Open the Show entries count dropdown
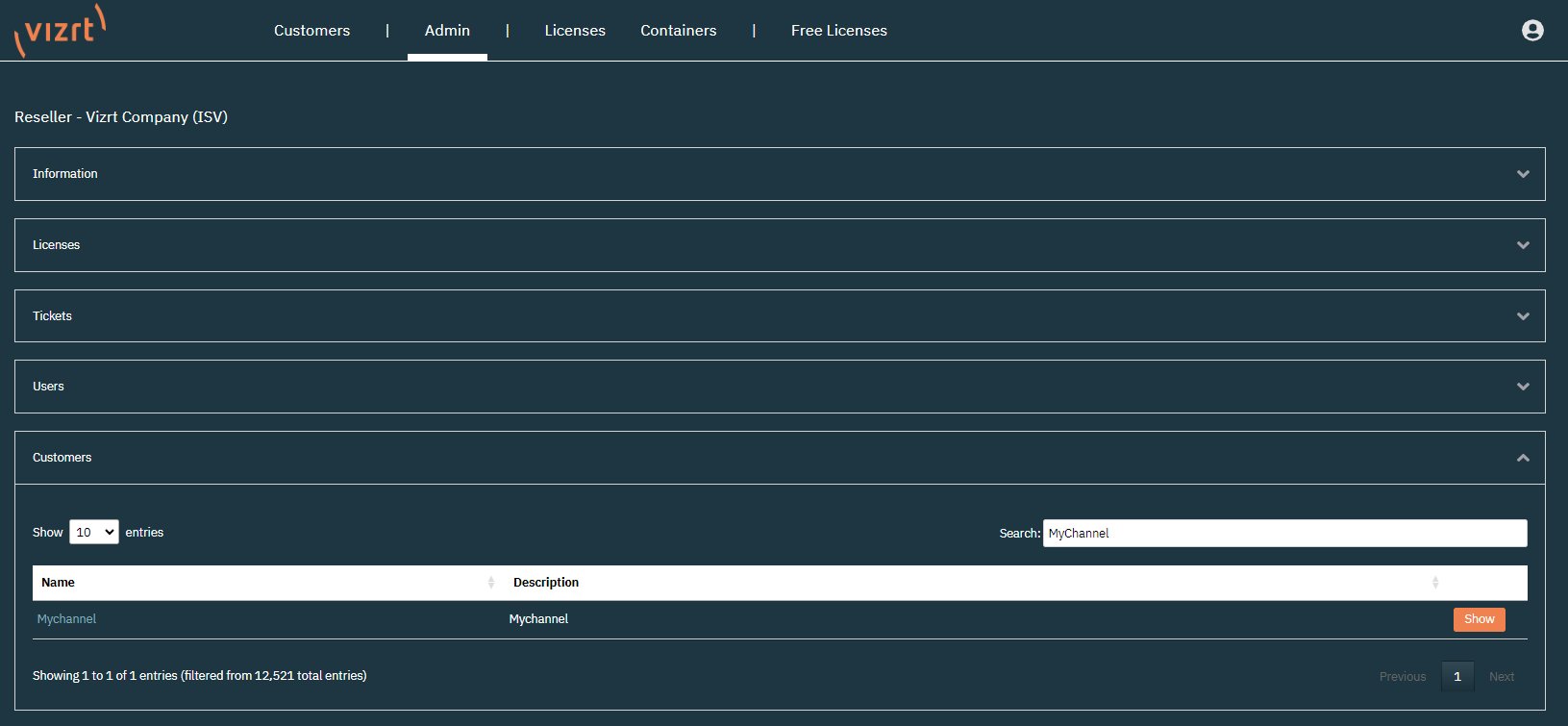This screenshot has width=1568, height=726. click(x=94, y=533)
